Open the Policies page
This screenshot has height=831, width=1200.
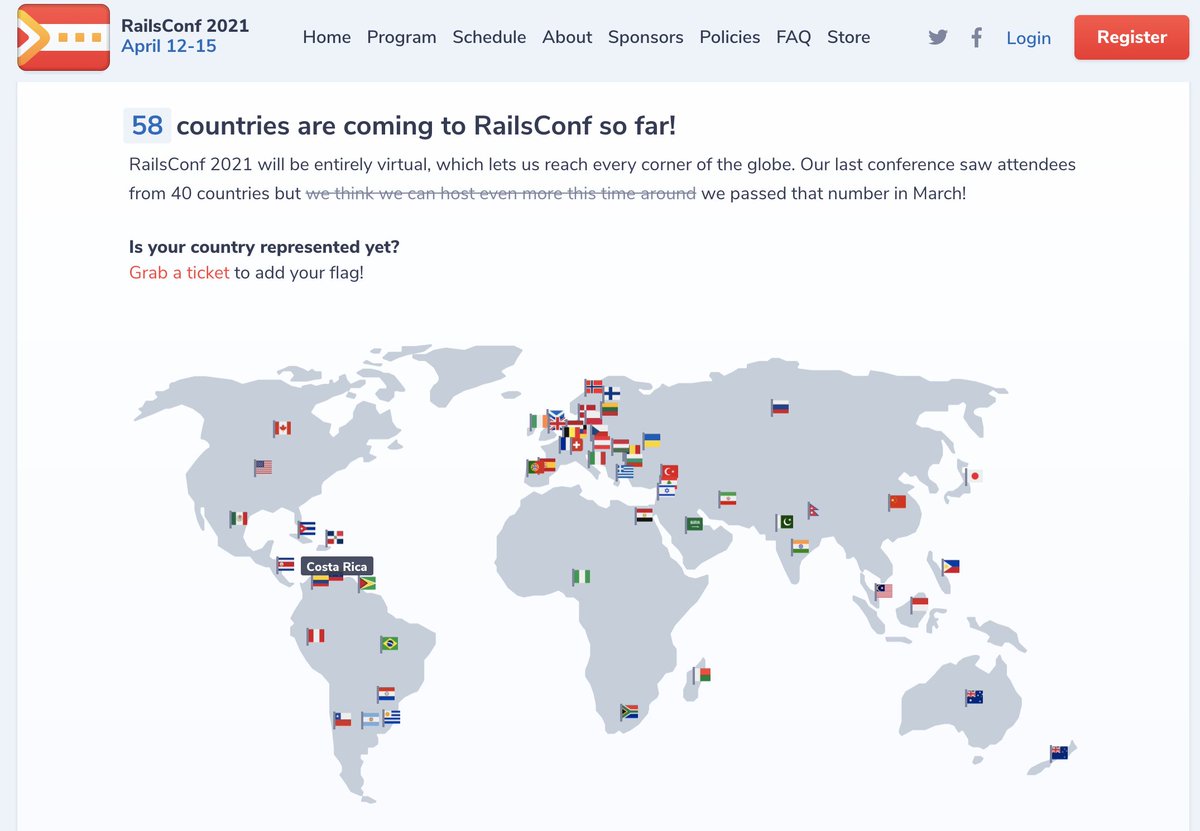click(x=730, y=37)
